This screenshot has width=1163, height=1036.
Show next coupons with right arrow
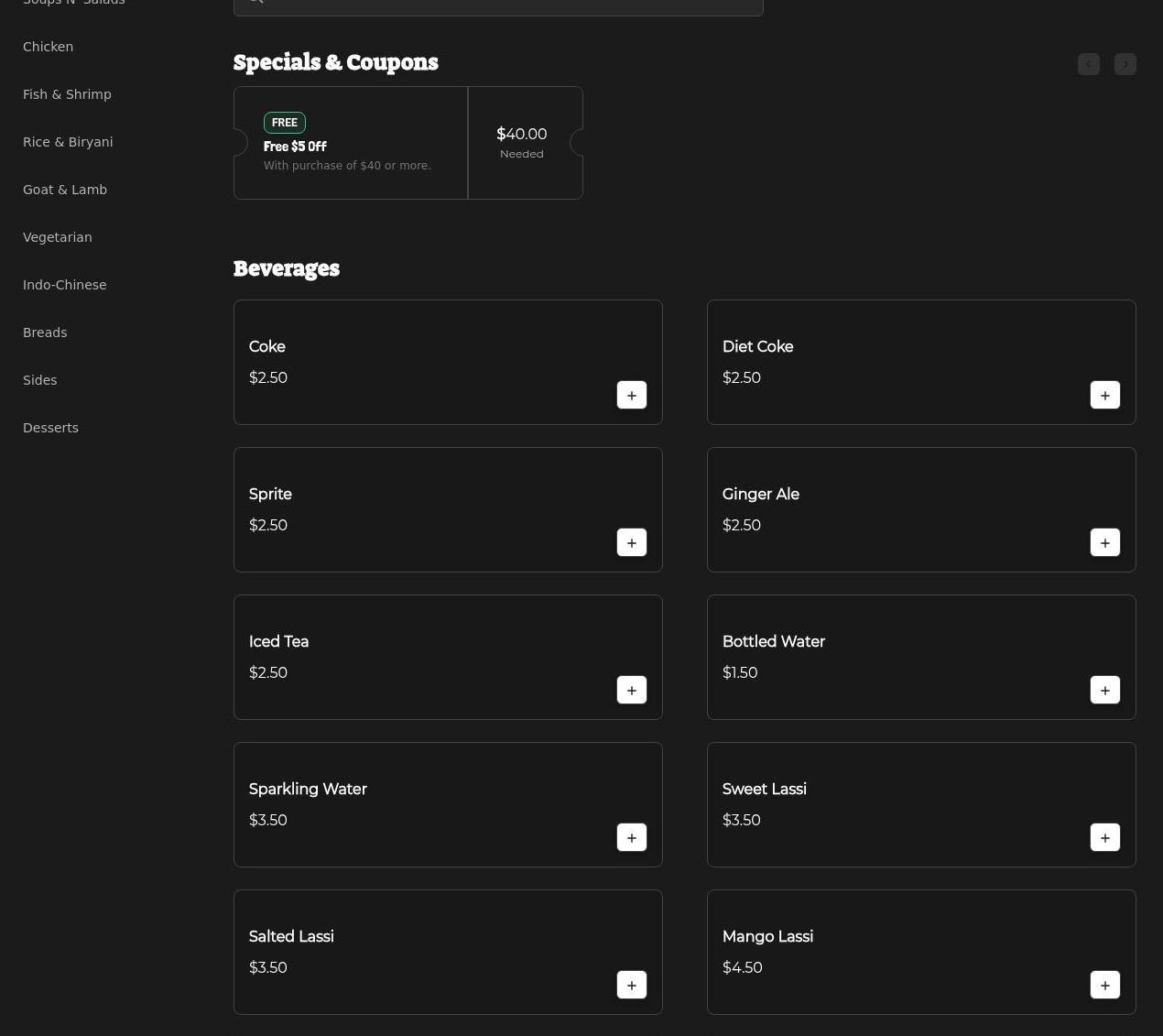[x=1125, y=64]
